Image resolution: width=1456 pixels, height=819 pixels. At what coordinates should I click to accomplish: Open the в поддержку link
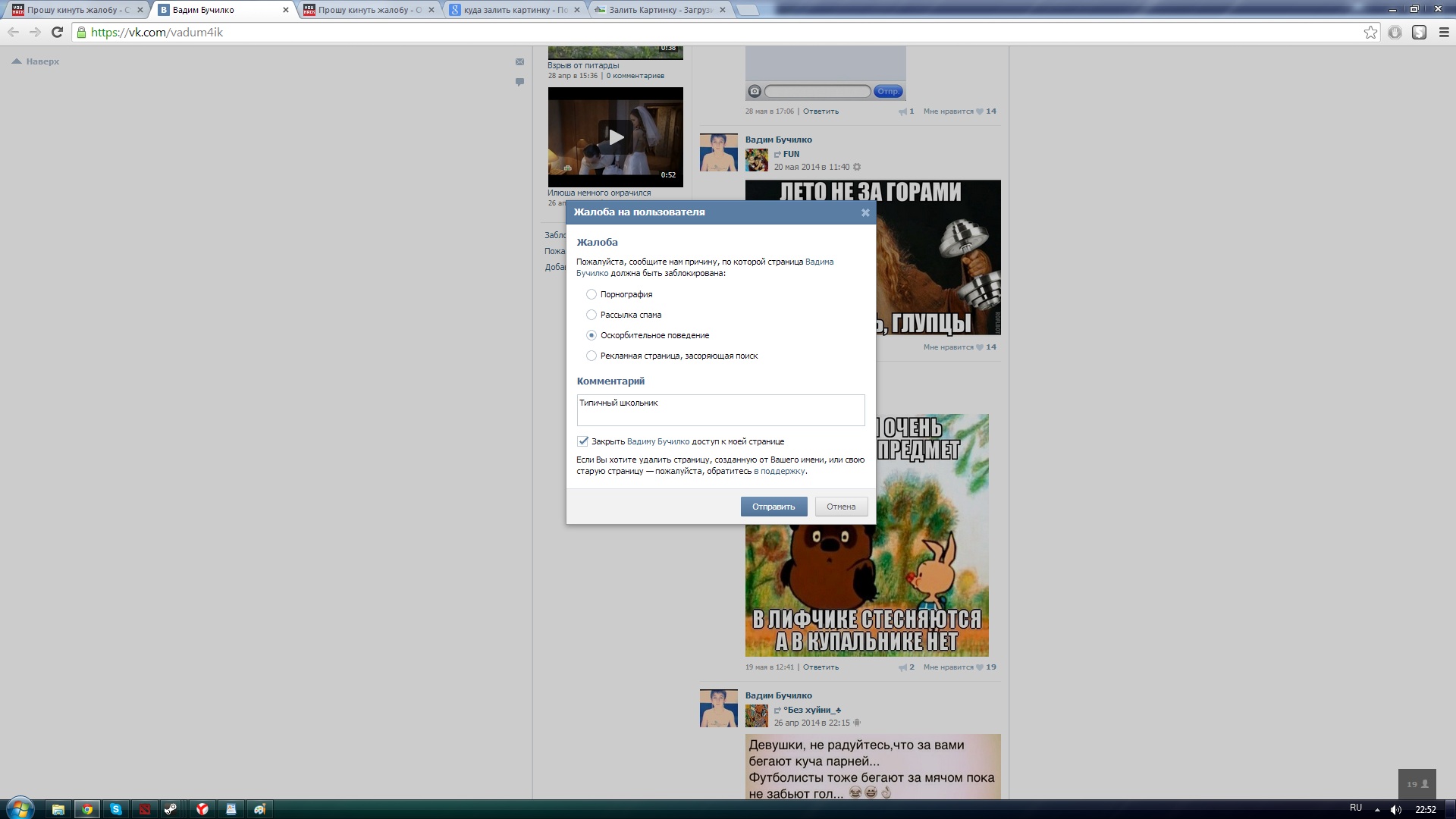[780, 472]
